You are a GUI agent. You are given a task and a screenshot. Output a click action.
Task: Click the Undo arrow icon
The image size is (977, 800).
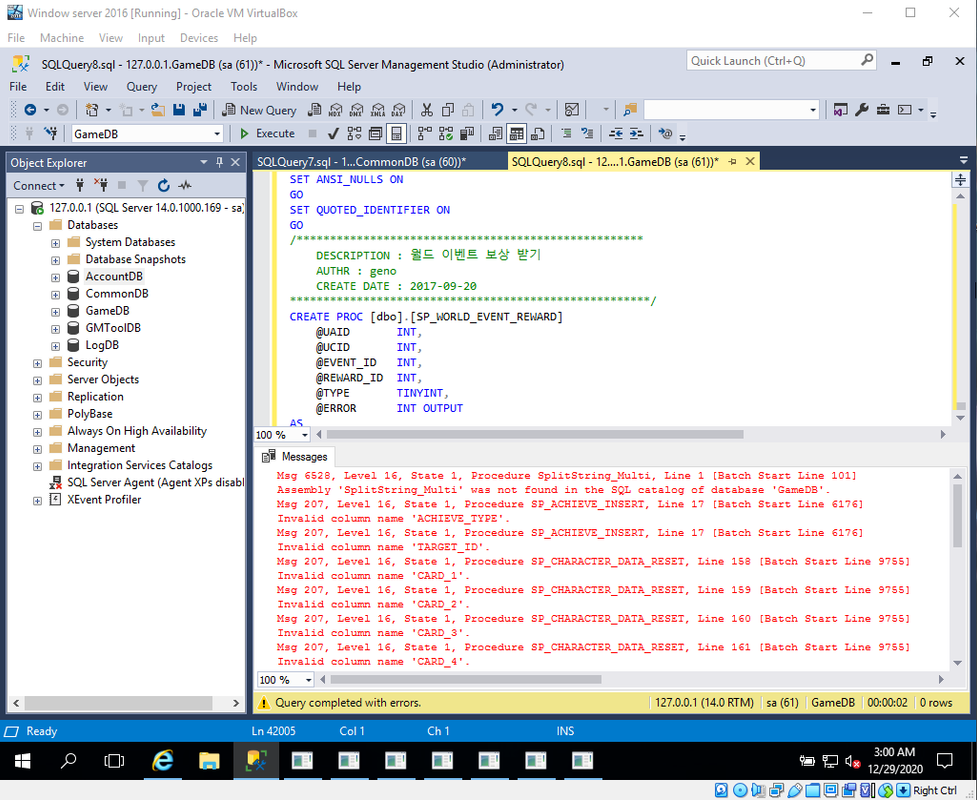point(497,110)
